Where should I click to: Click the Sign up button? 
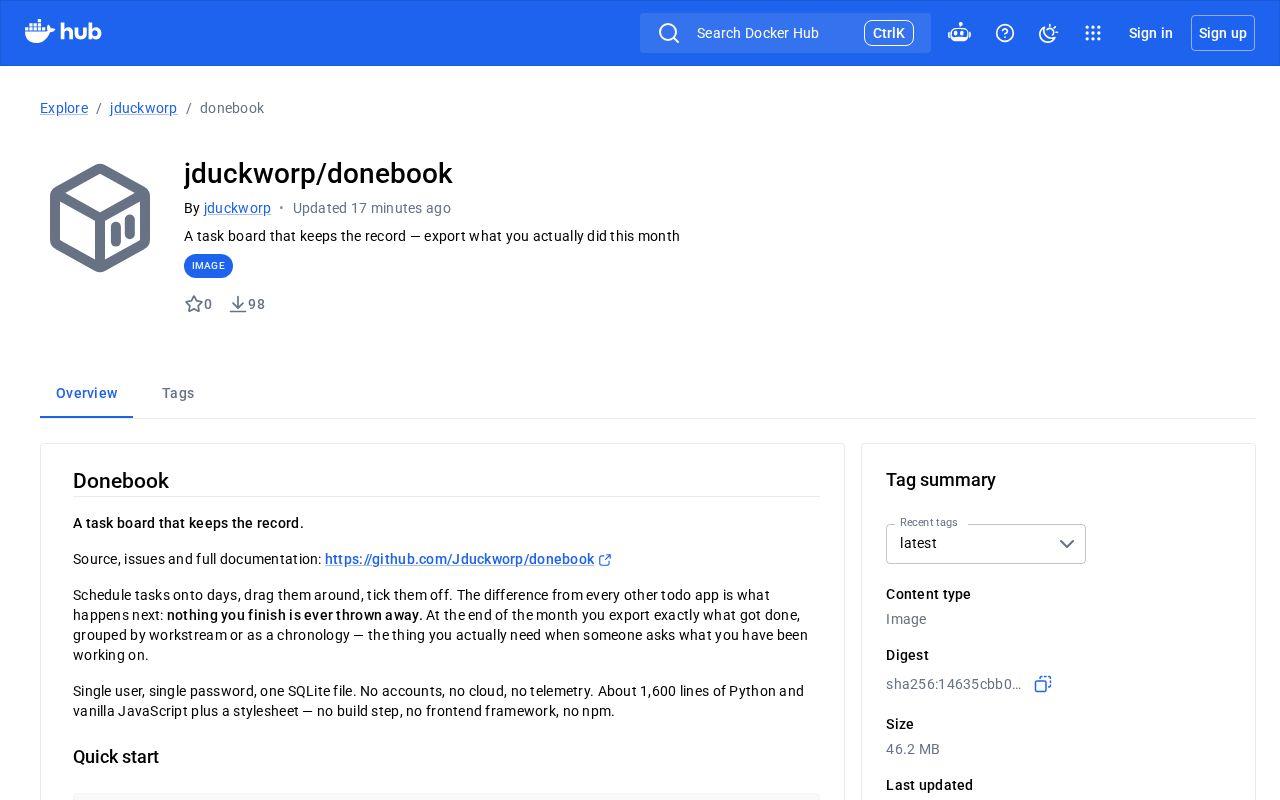click(x=1223, y=33)
